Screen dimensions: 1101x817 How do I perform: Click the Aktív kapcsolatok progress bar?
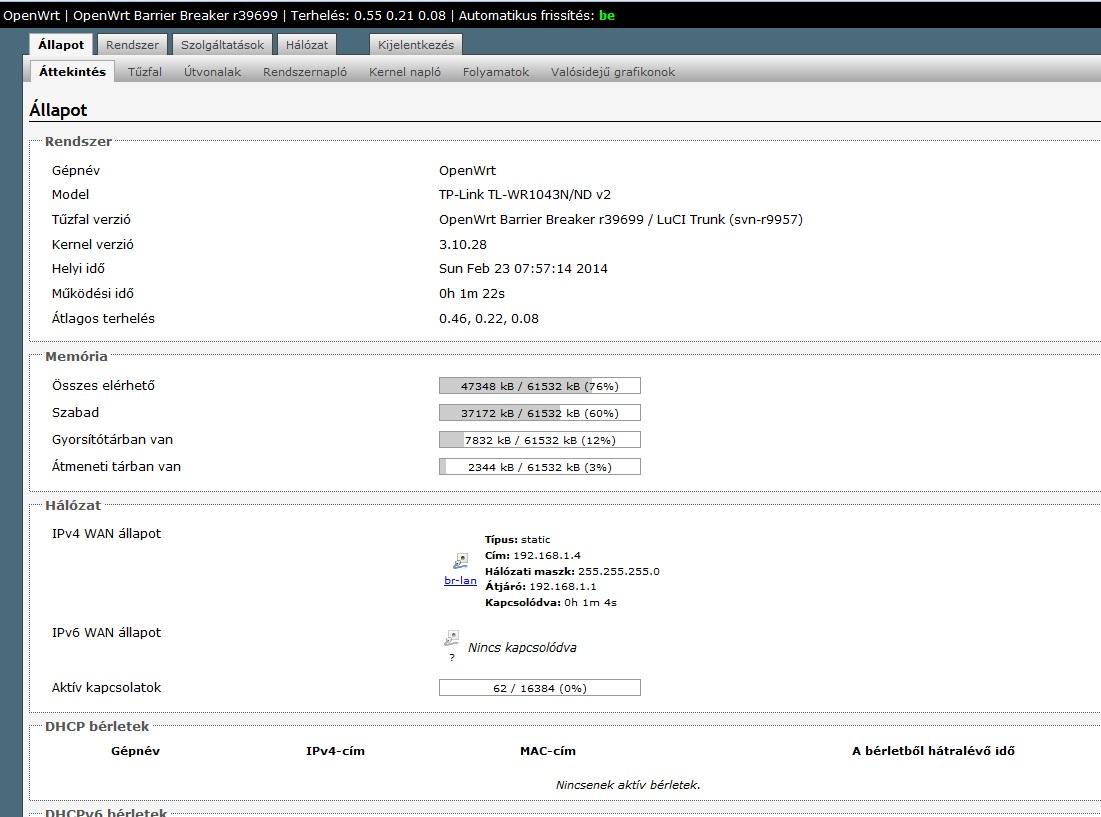[x=539, y=688]
